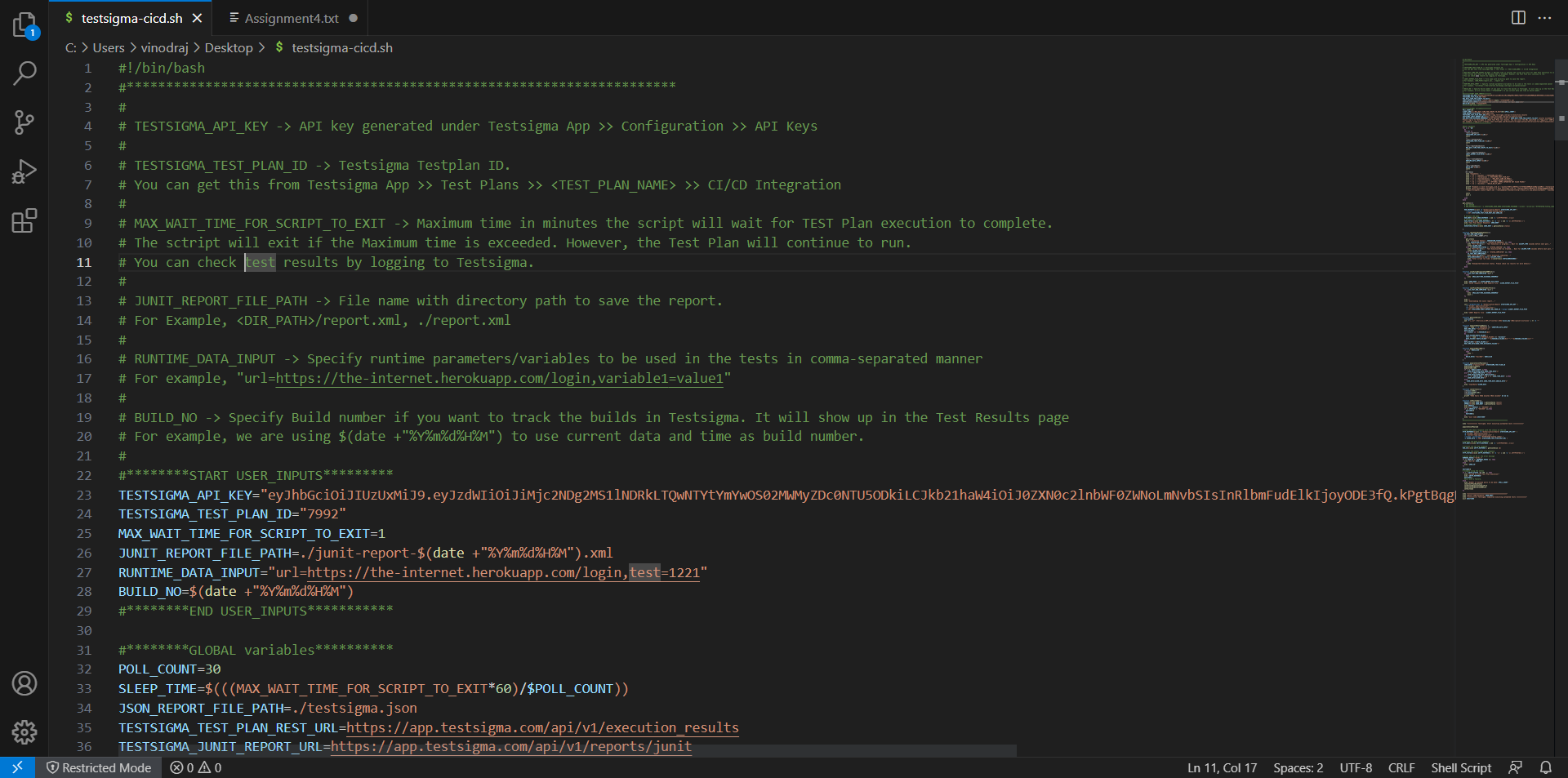The height and width of the screenshot is (778, 1568).
Task: Switch to the testsigma-cicd.sh tab
Action: pyautogui.click(x=131, y=18)
